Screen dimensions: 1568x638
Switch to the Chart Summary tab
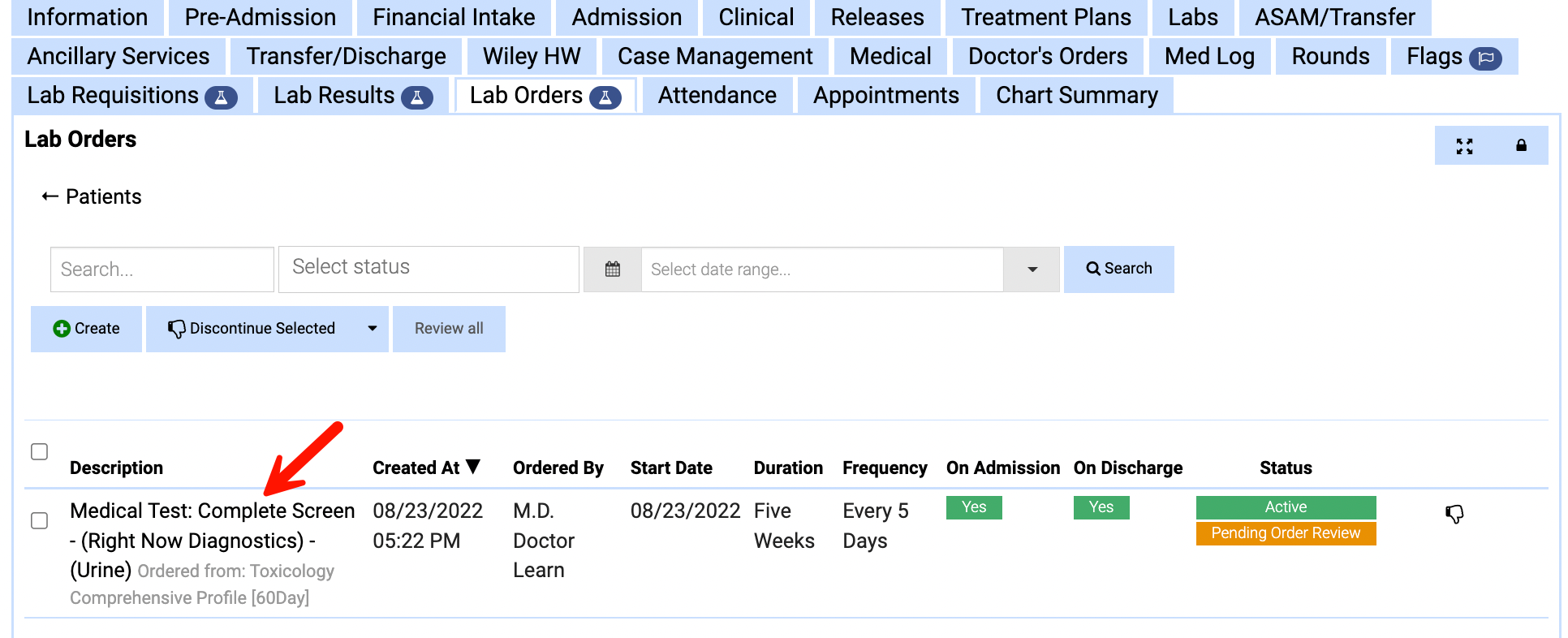[x=1076, y=95]
